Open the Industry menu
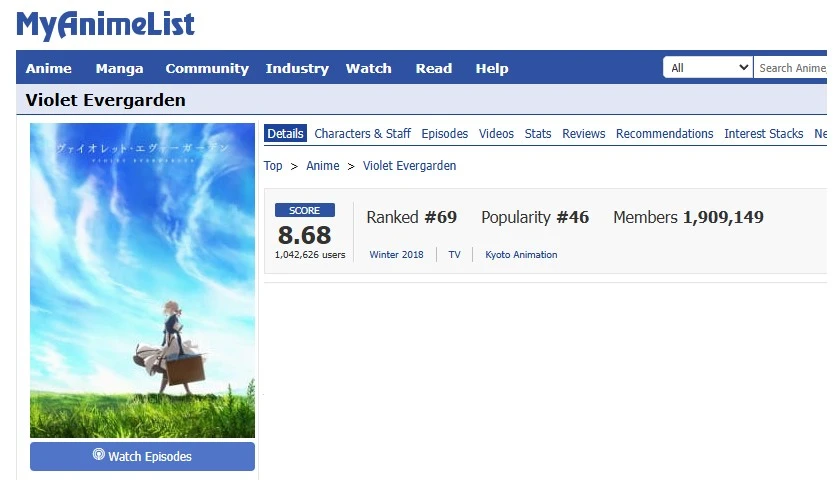 click(297, 69)
